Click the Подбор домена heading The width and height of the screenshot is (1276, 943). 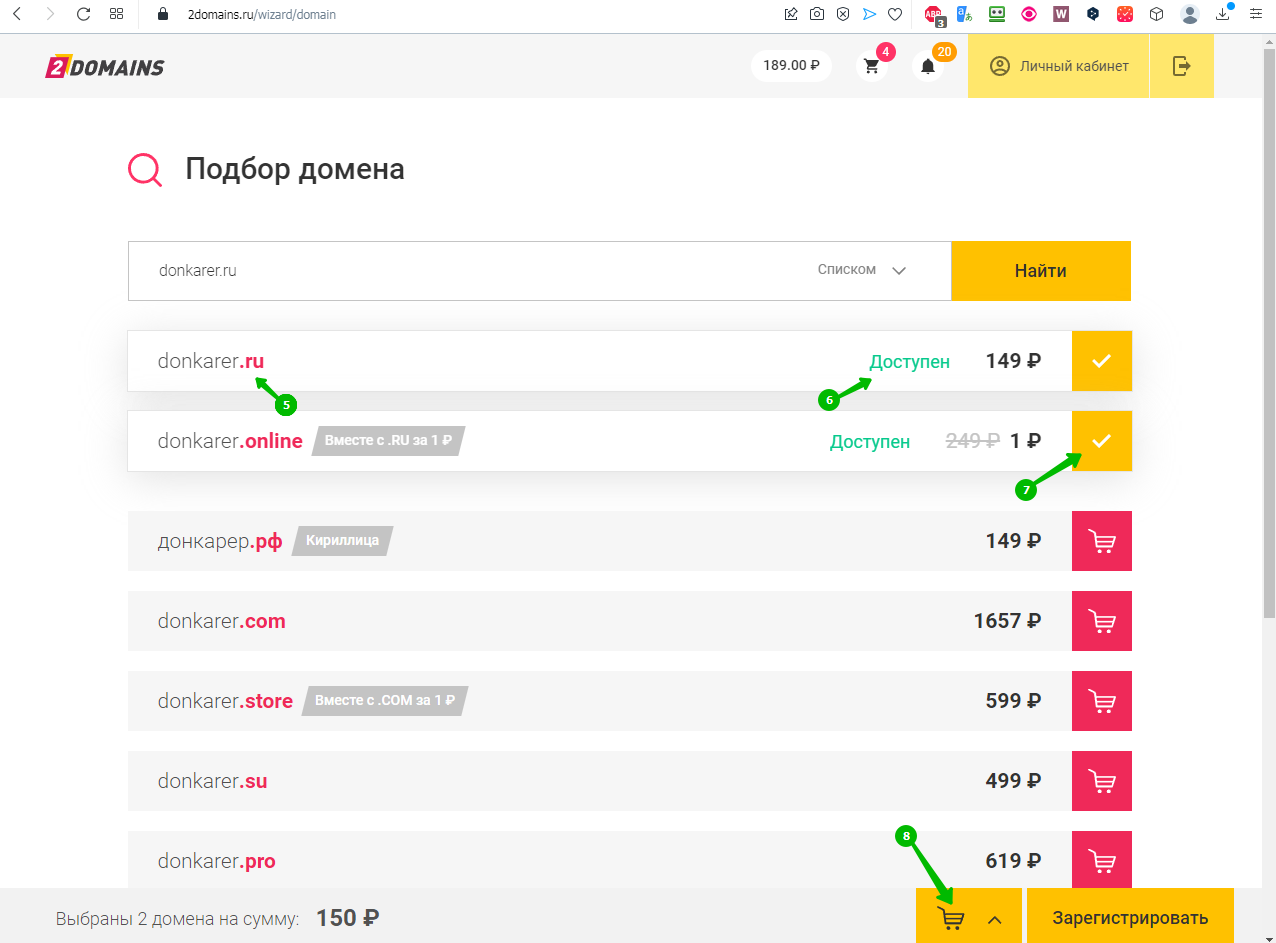tap(295, 169)
